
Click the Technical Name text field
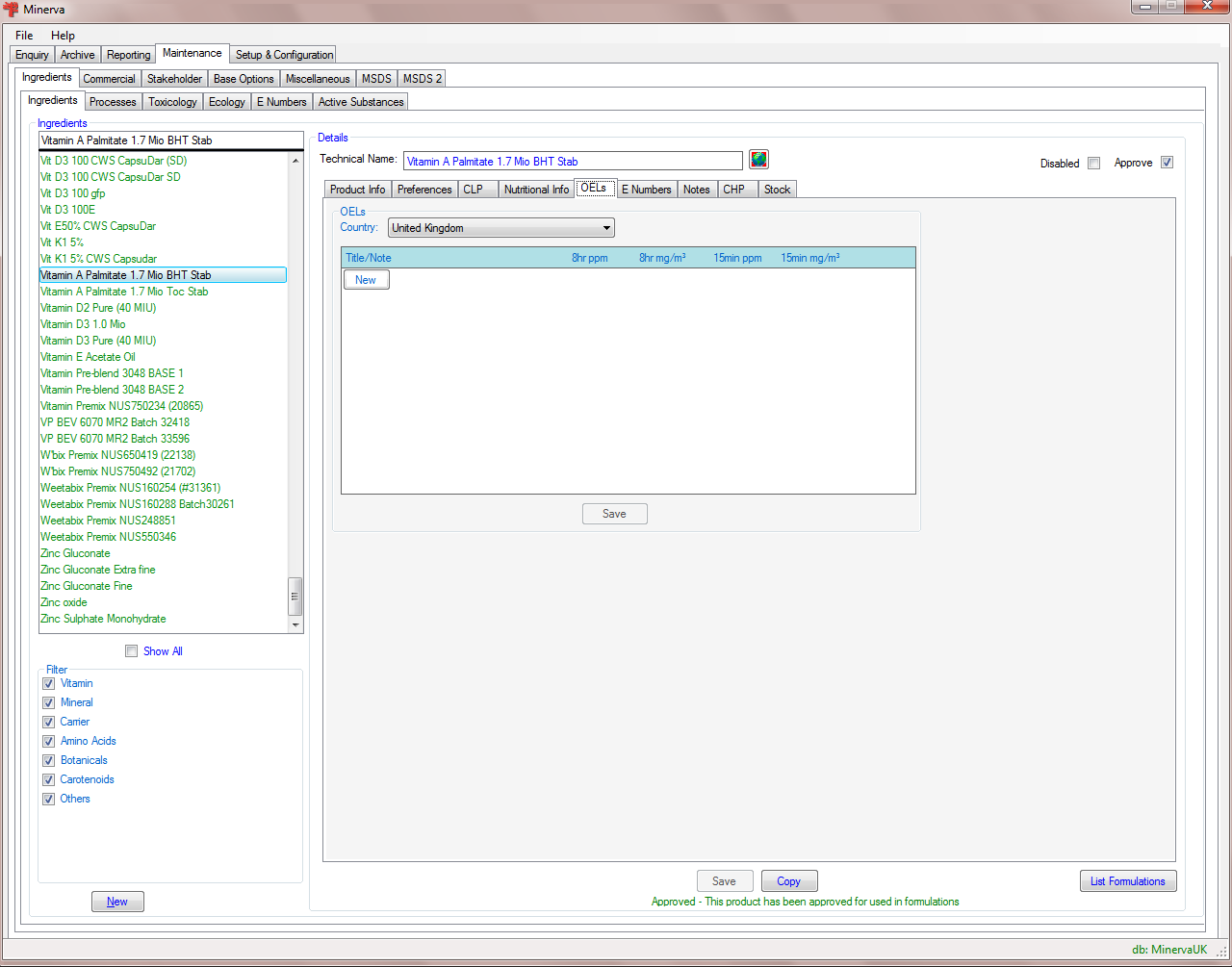(x=573, y=162)
